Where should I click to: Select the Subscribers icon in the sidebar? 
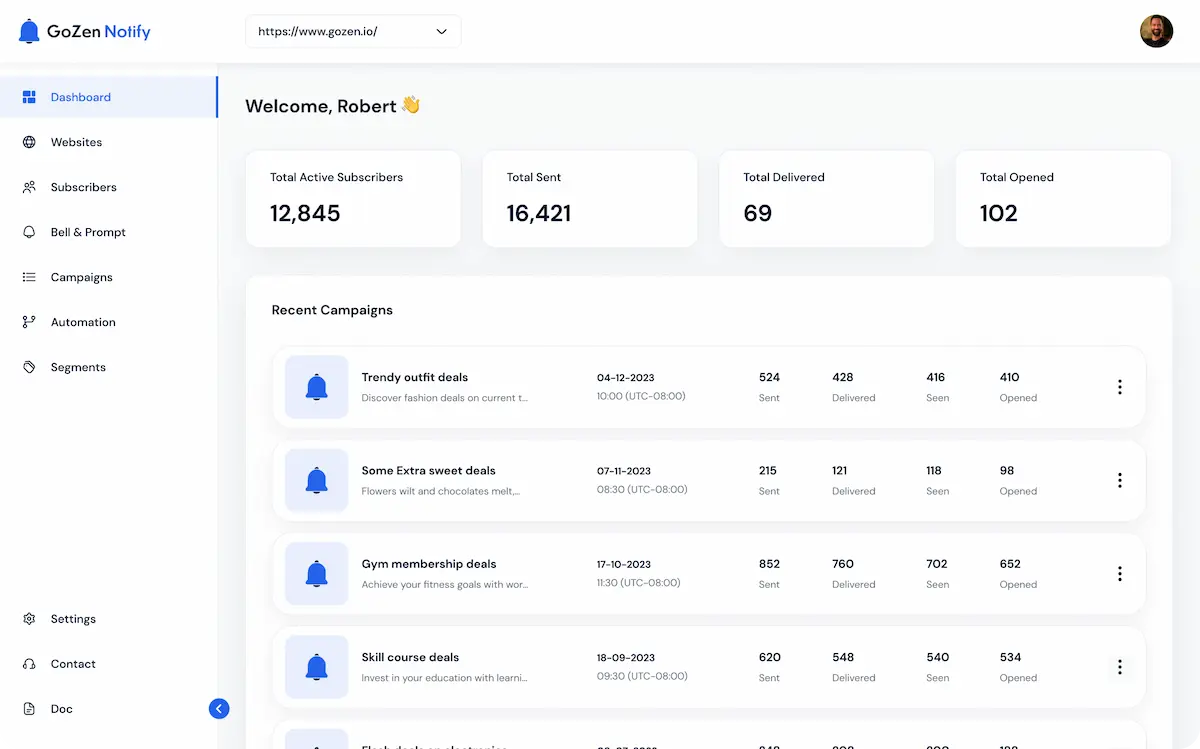pos(28,187)
